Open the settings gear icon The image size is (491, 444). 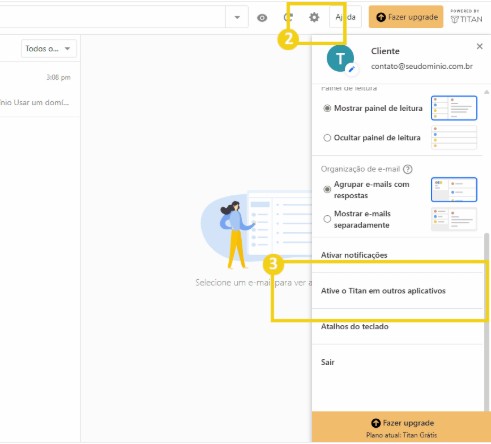click(314, 17)
